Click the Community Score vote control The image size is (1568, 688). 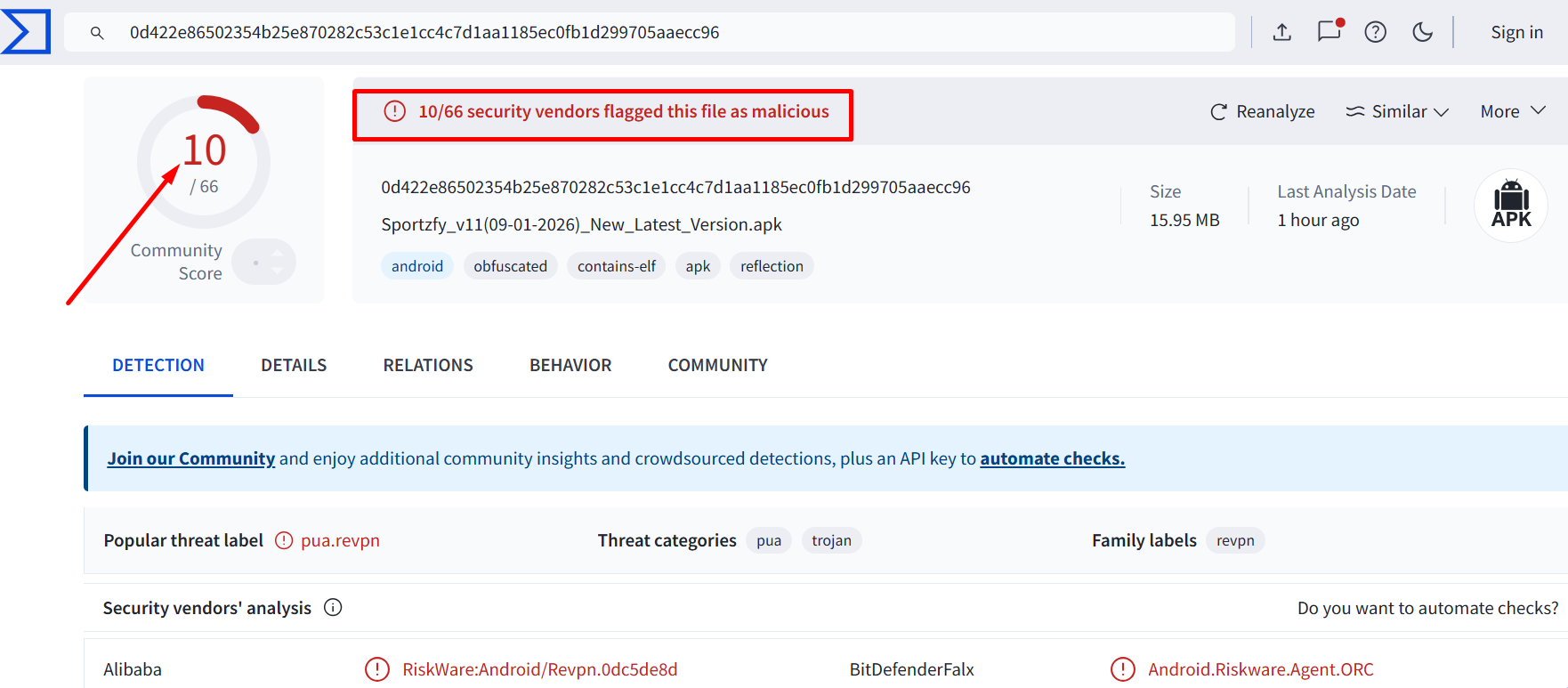264,262
